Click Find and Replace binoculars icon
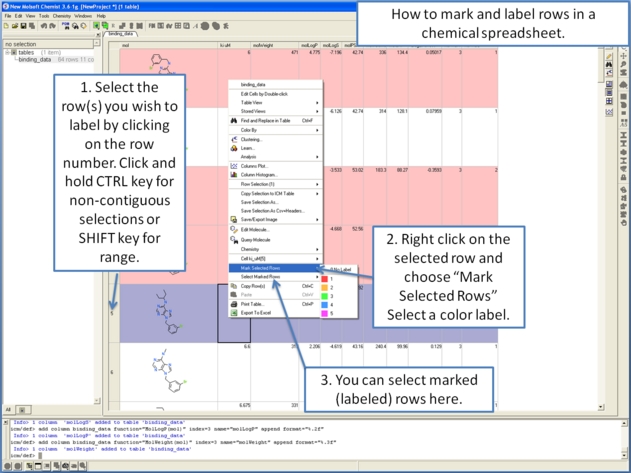This screenshot has width=631, height=473. [x=234, y=120]
